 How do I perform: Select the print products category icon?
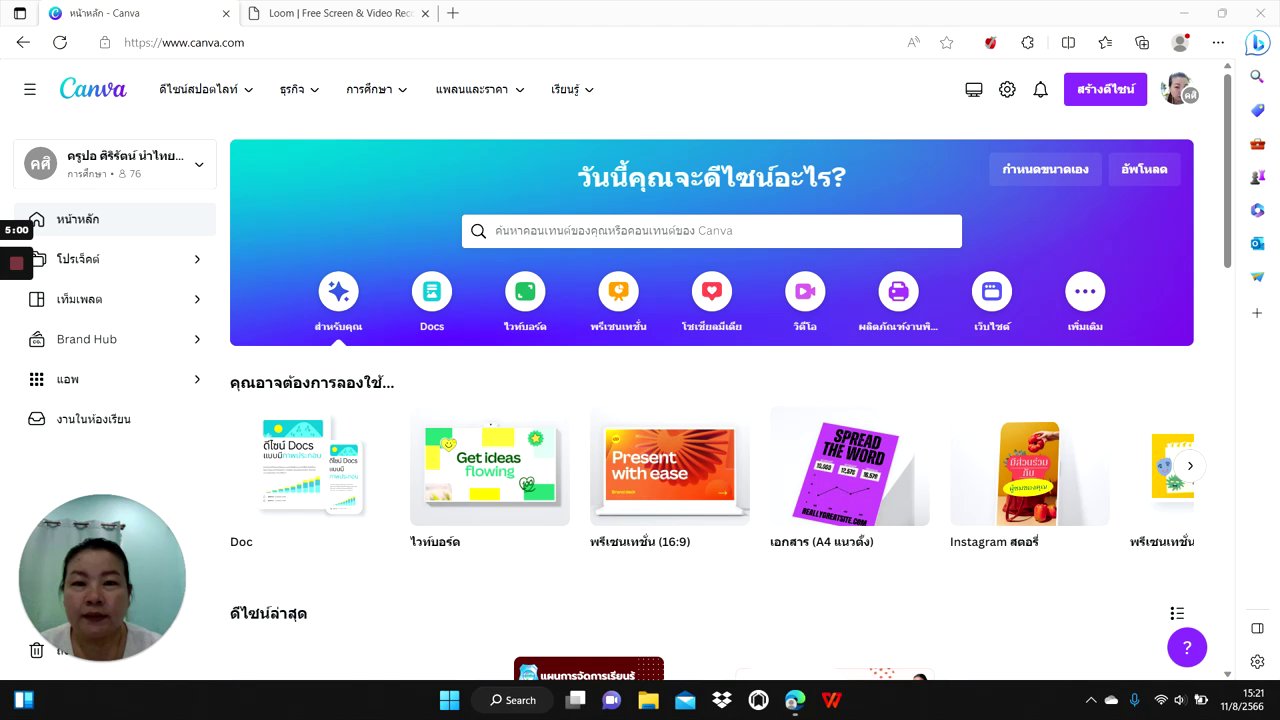click(x=898, y=291)
